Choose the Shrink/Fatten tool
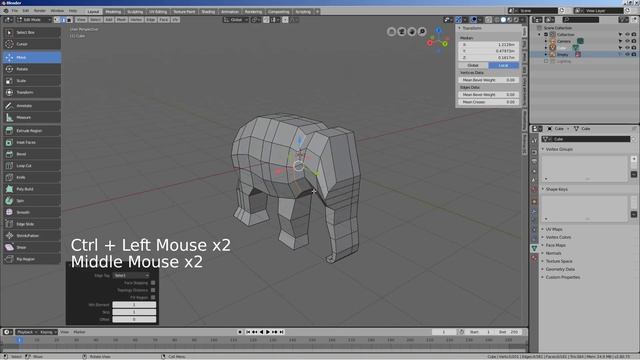The height and width of the screenshot is (360, 640). (32, 236)
